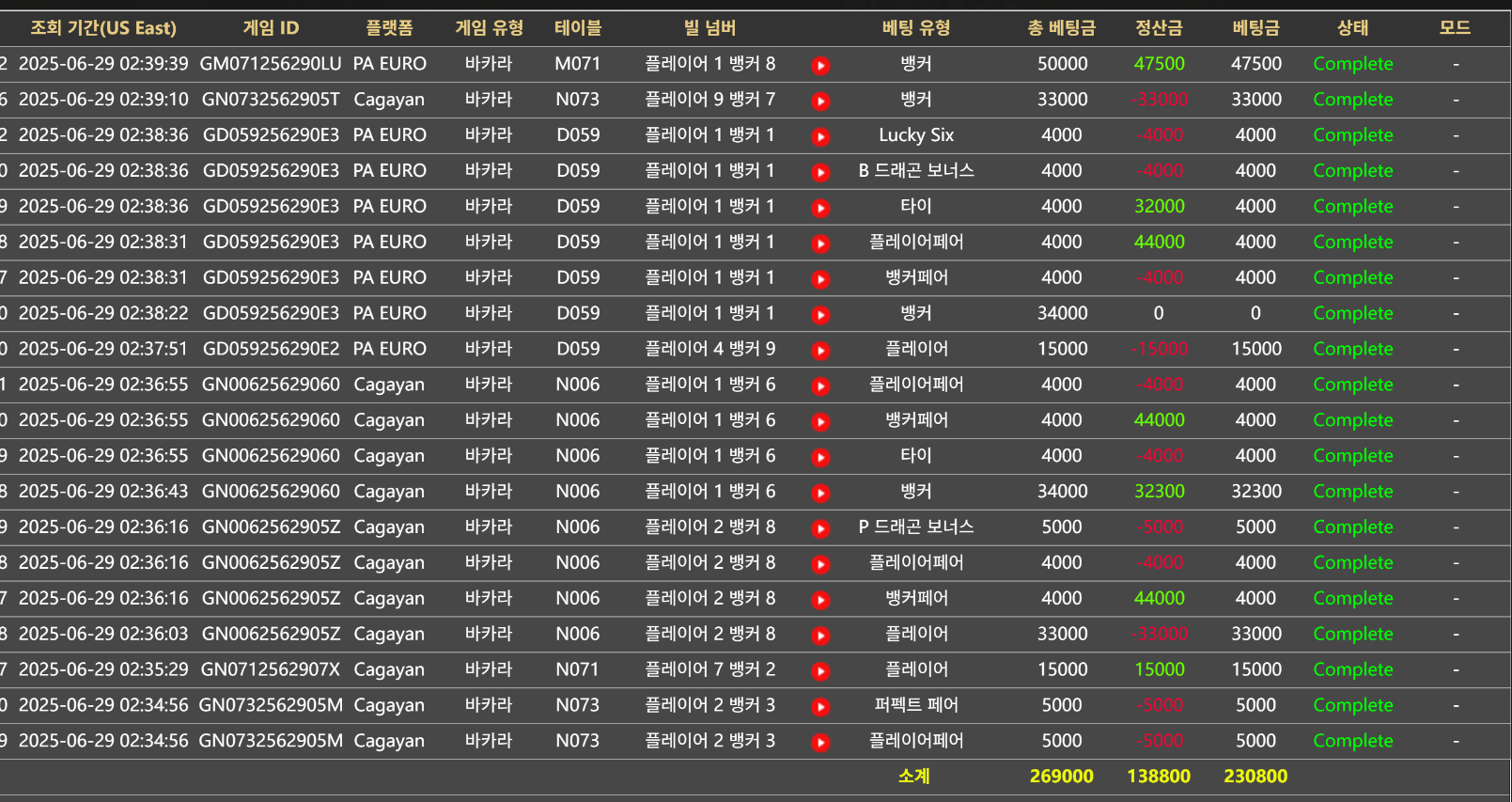Select game ID GN0732562905T

271,100
